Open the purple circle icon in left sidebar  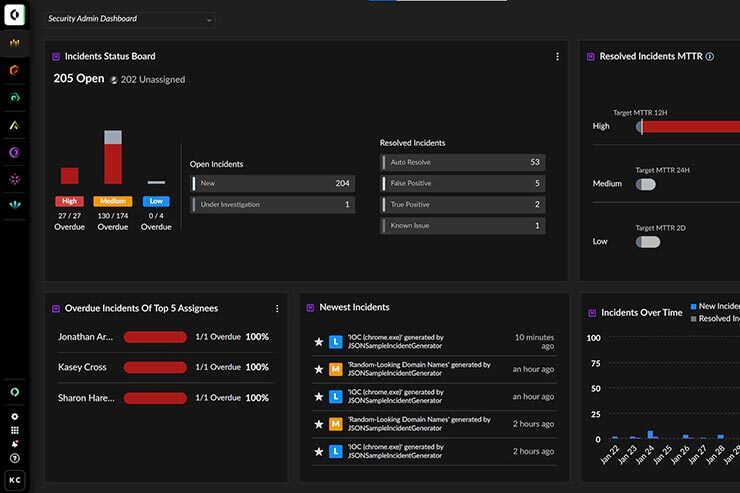pos(14,152)
